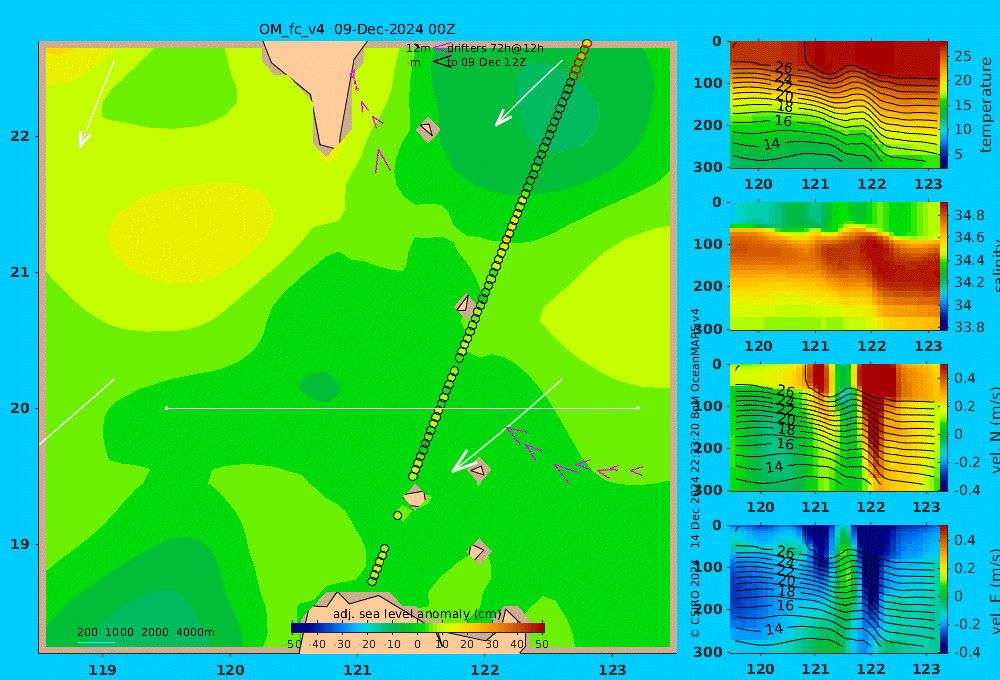Image resolution: width=1000 pixels, height=680 pixels.
Task: Click the 25 tick on temperature colorbar
Action: coord(962,56)
